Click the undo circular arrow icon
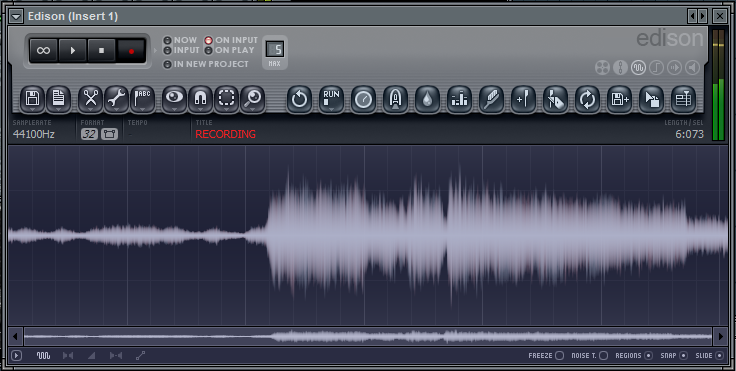Viewport: 736px width, 371px height. tap(299, 99)
